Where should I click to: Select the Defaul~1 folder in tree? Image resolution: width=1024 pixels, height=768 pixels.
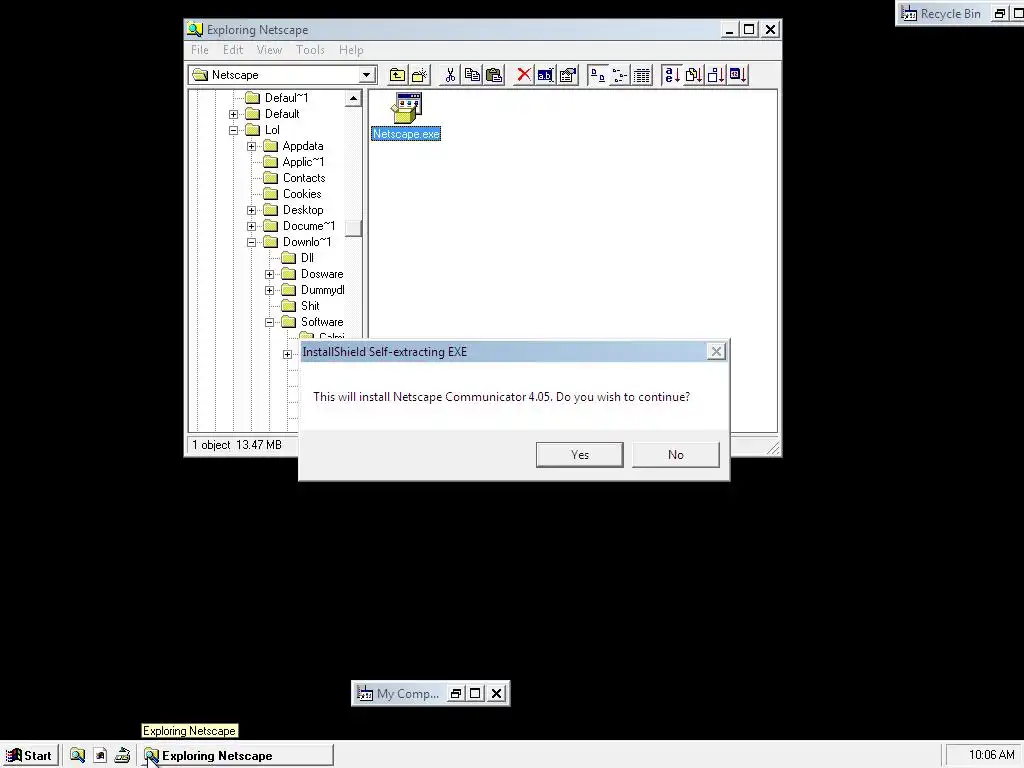[x=286, y=98]
